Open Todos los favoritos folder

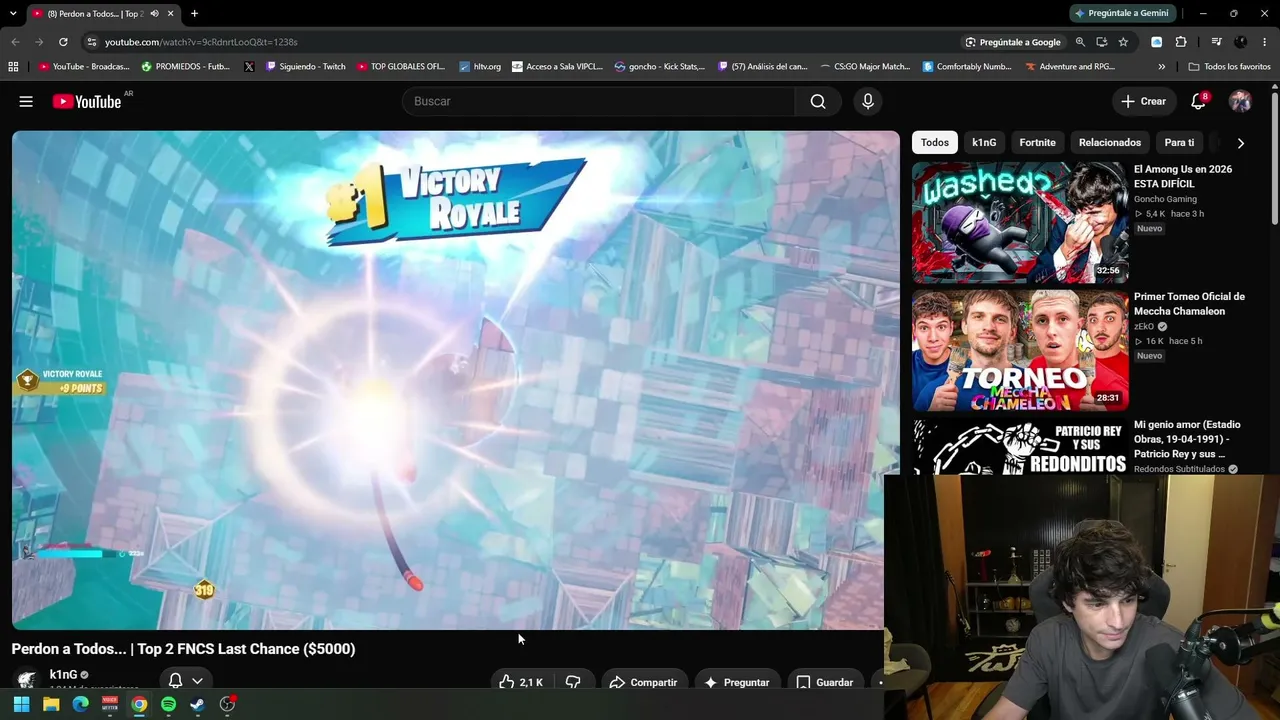[1229, 67]
